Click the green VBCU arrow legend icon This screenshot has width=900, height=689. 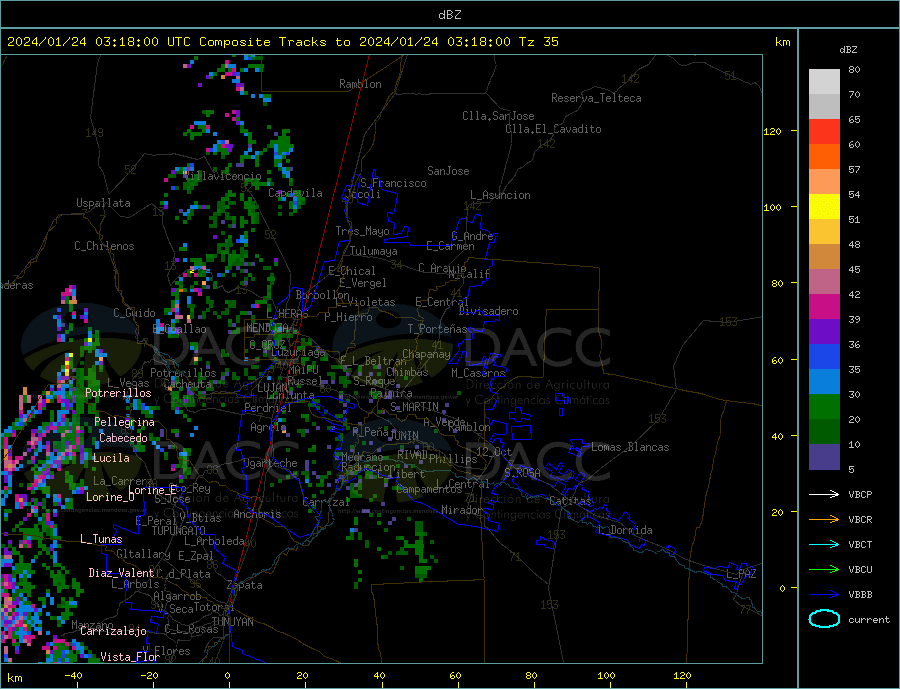[x=824, y=570]
